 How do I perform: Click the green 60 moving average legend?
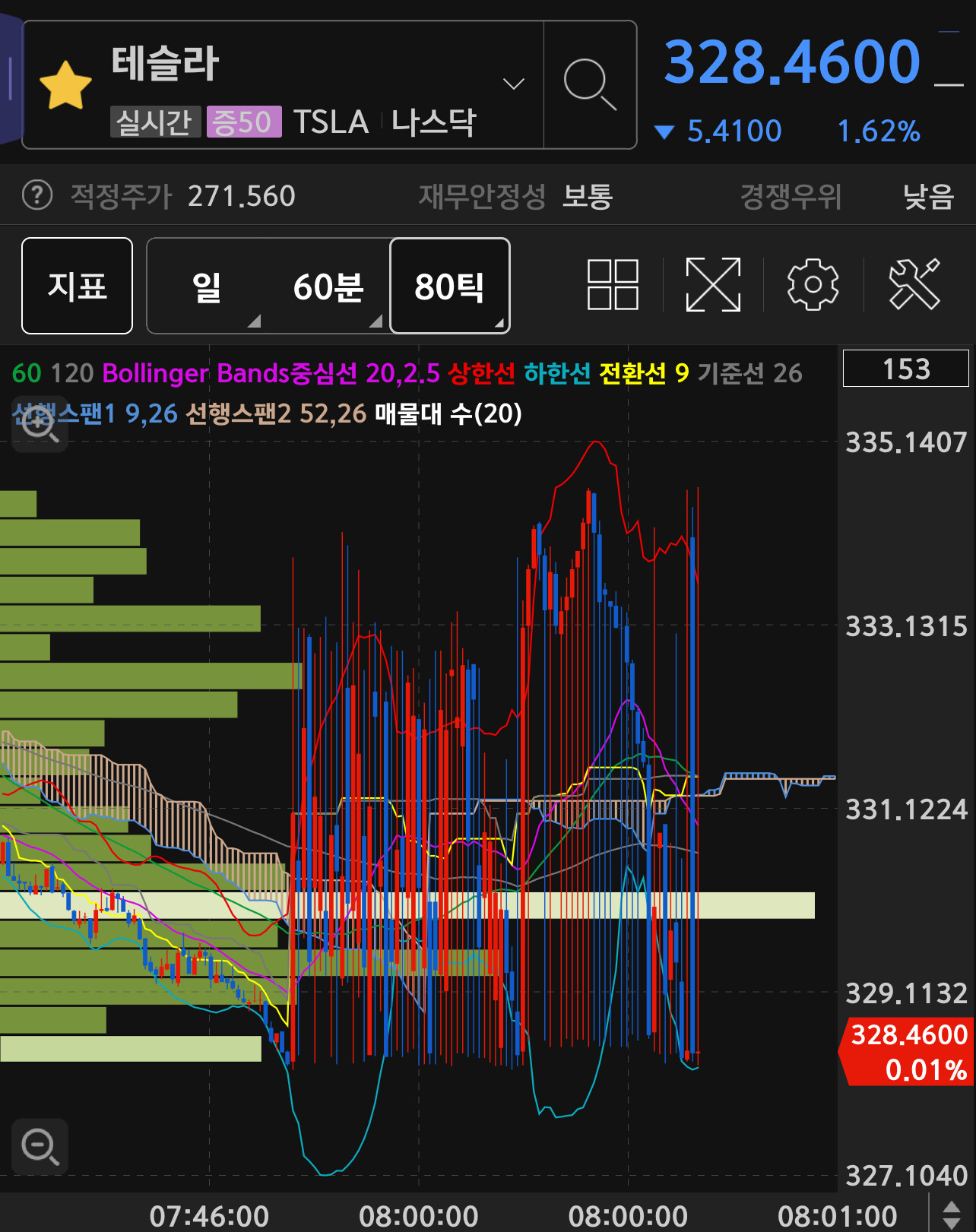click(x=27, y=373)
